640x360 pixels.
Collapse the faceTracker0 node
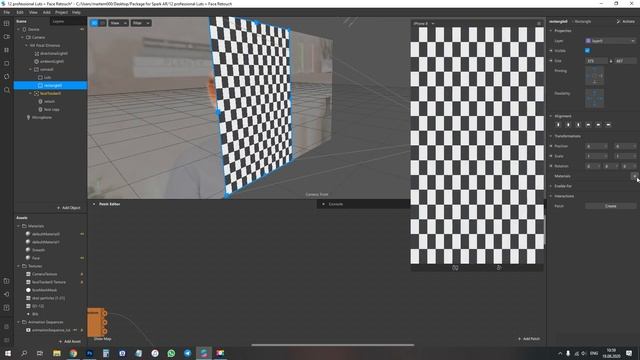click(x=31, y=93)
